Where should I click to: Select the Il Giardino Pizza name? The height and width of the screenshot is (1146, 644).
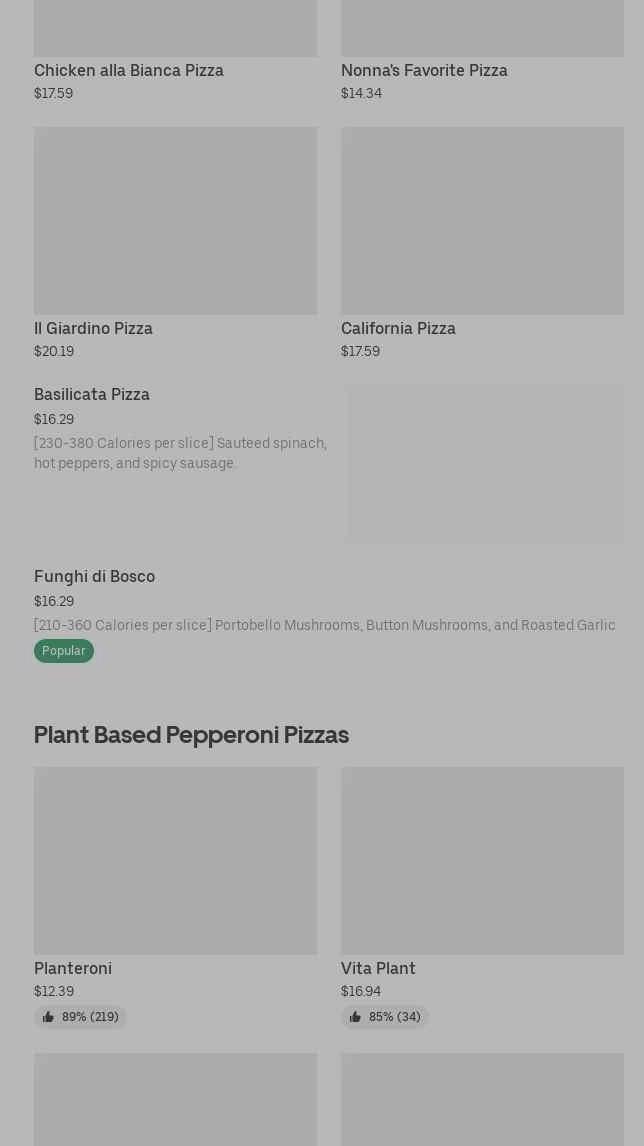[93, 329]
